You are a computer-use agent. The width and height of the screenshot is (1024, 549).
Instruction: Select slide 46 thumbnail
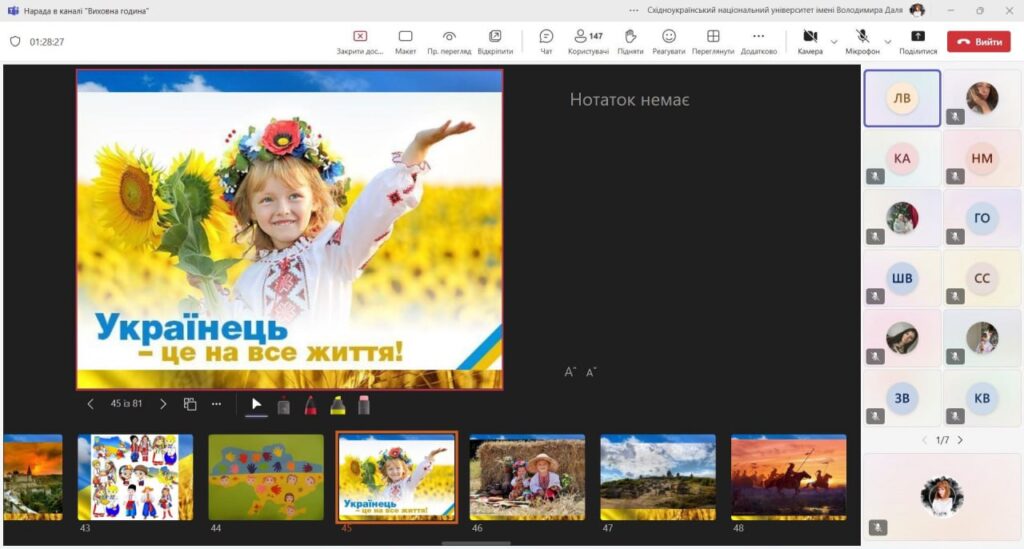528,476
